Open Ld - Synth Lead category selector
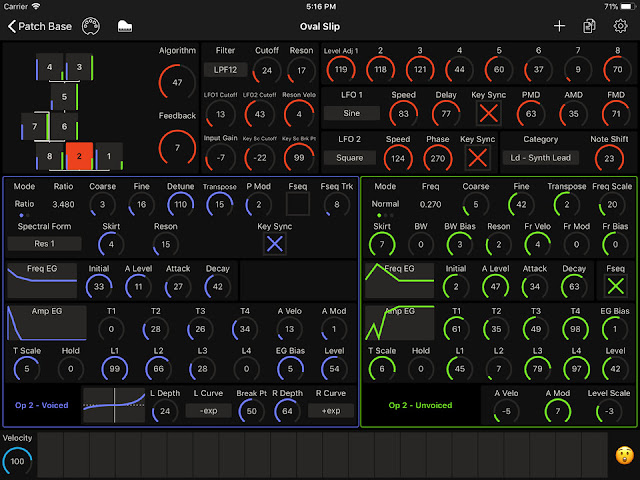The width and height of the screenshot is (640, 480). [x=540, y=158]
